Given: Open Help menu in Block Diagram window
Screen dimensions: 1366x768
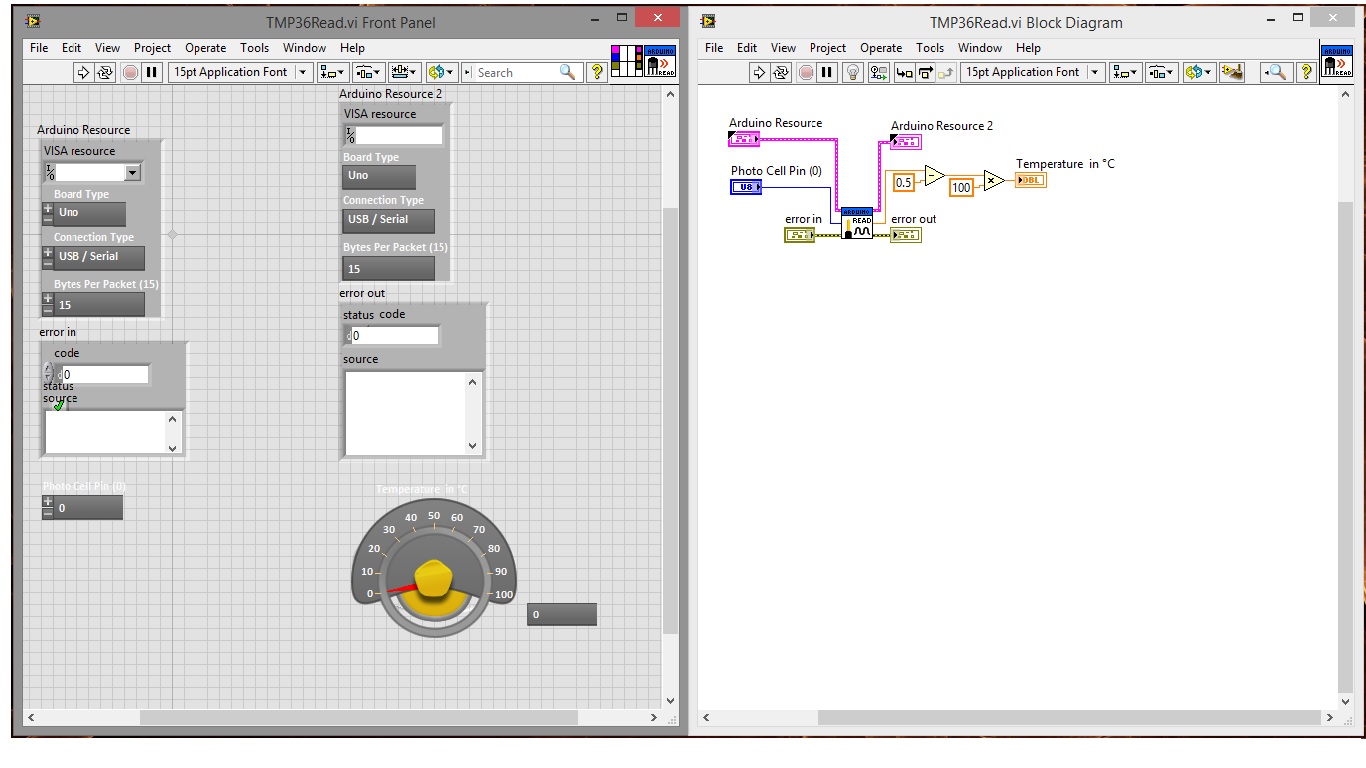Looking at the screenshot, I should 1029,48.
